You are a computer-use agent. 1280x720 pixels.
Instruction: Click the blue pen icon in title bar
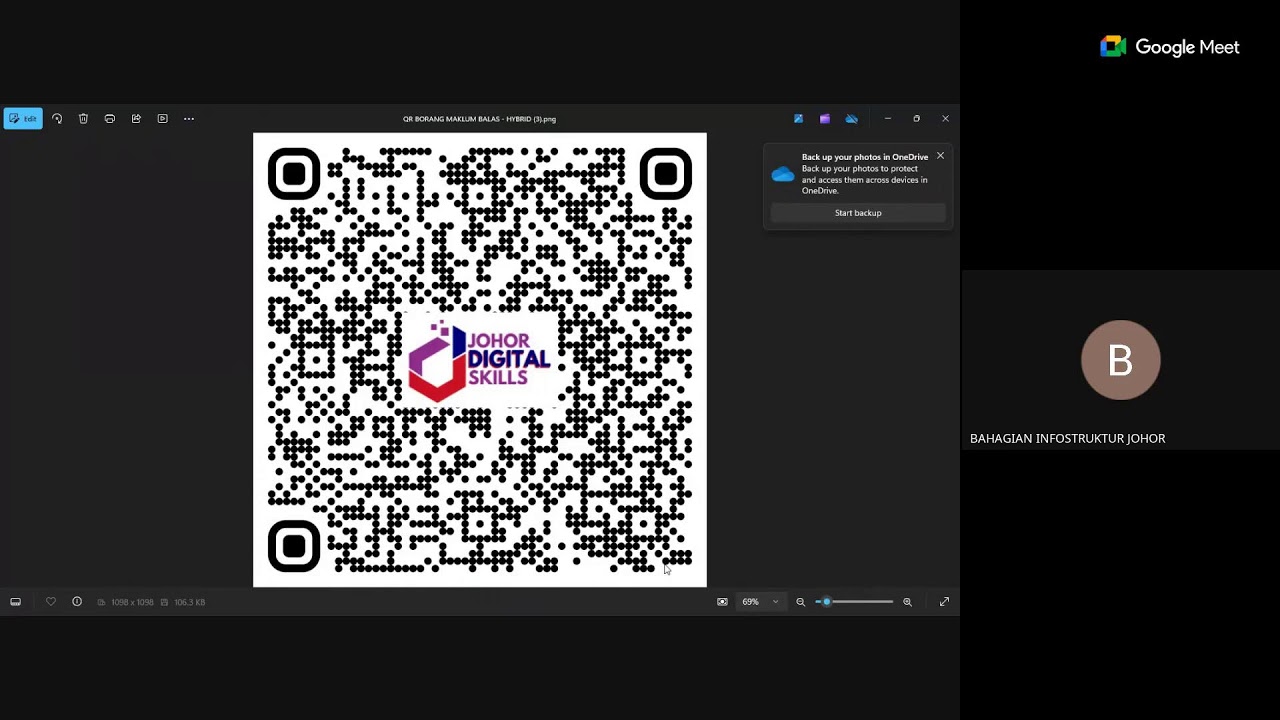pos(798,119)
